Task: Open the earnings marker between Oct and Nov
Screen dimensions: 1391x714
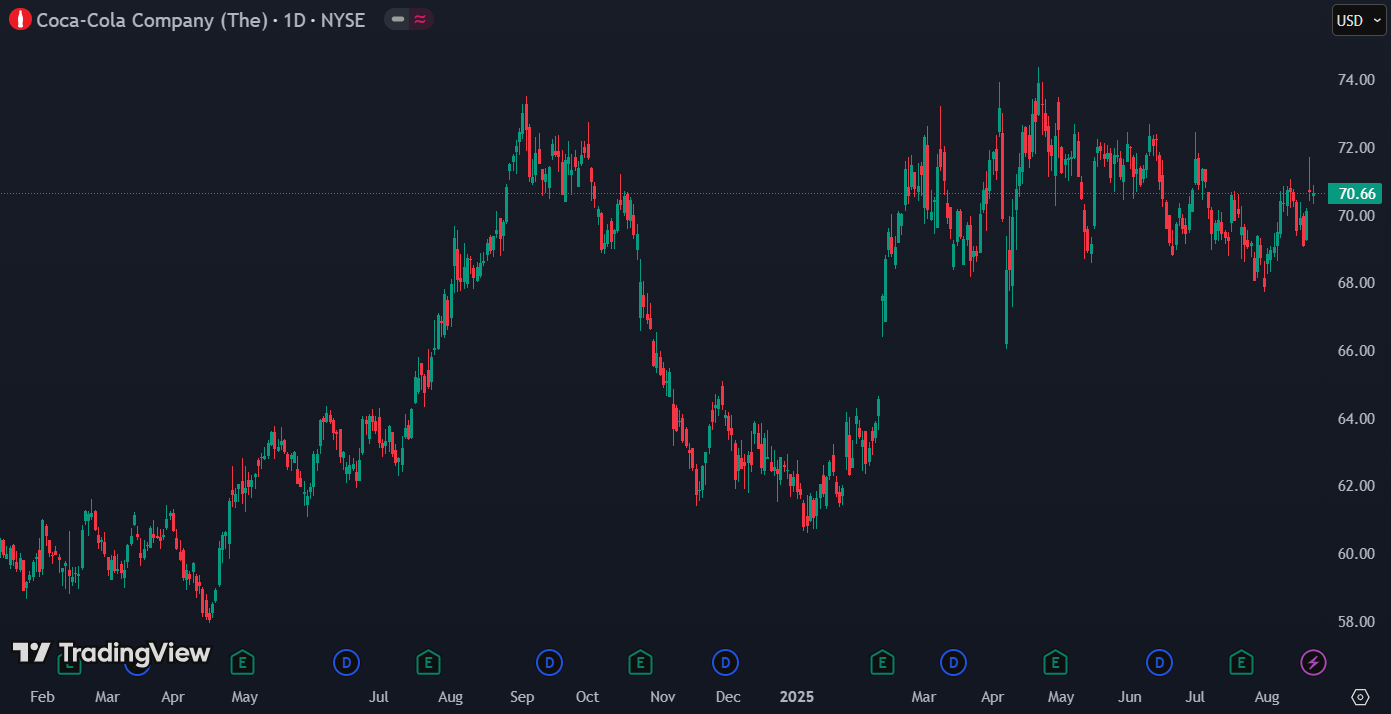Action: tap(640, 662)
